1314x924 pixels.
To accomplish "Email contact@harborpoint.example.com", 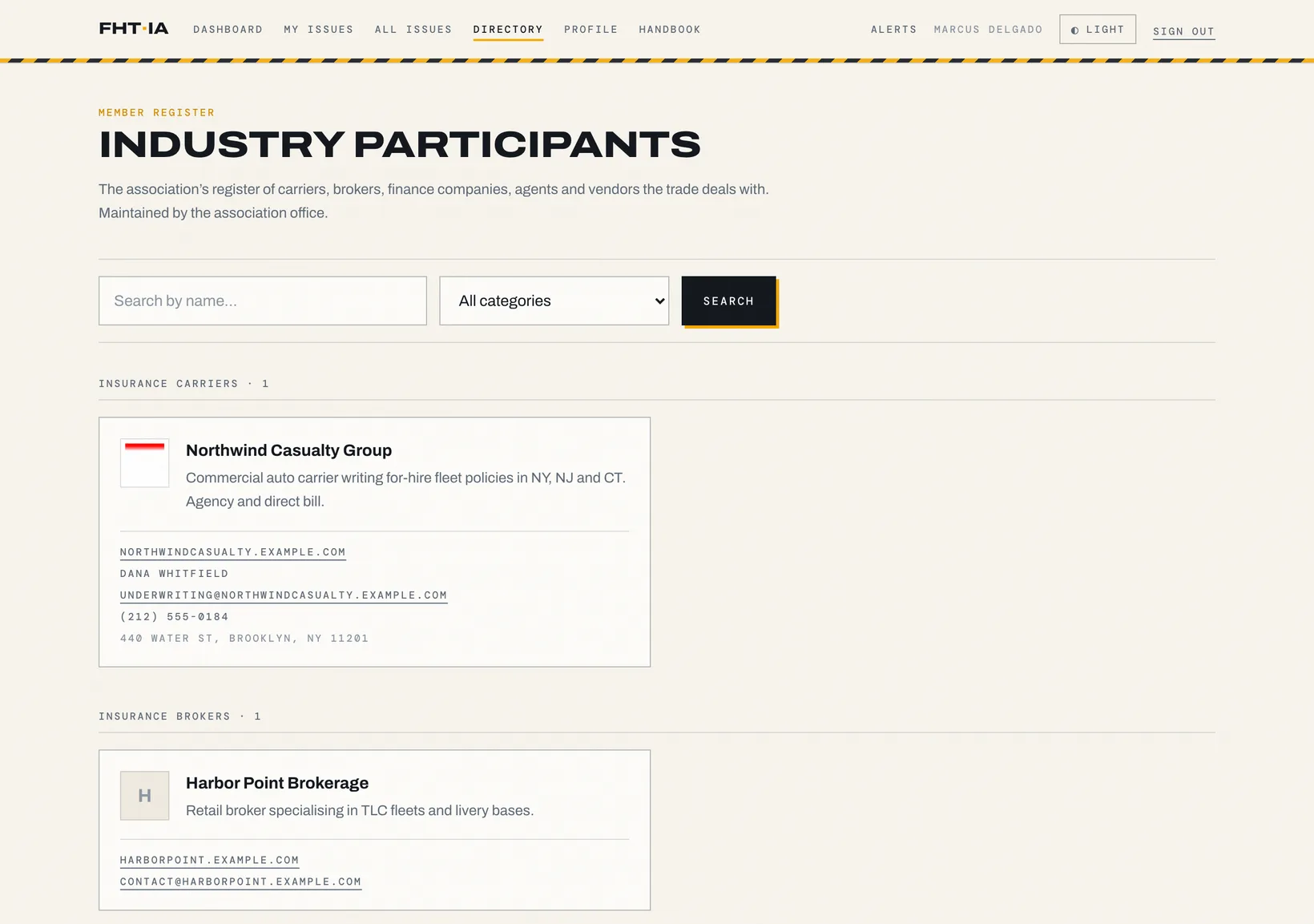I will (x=240, y=882).
